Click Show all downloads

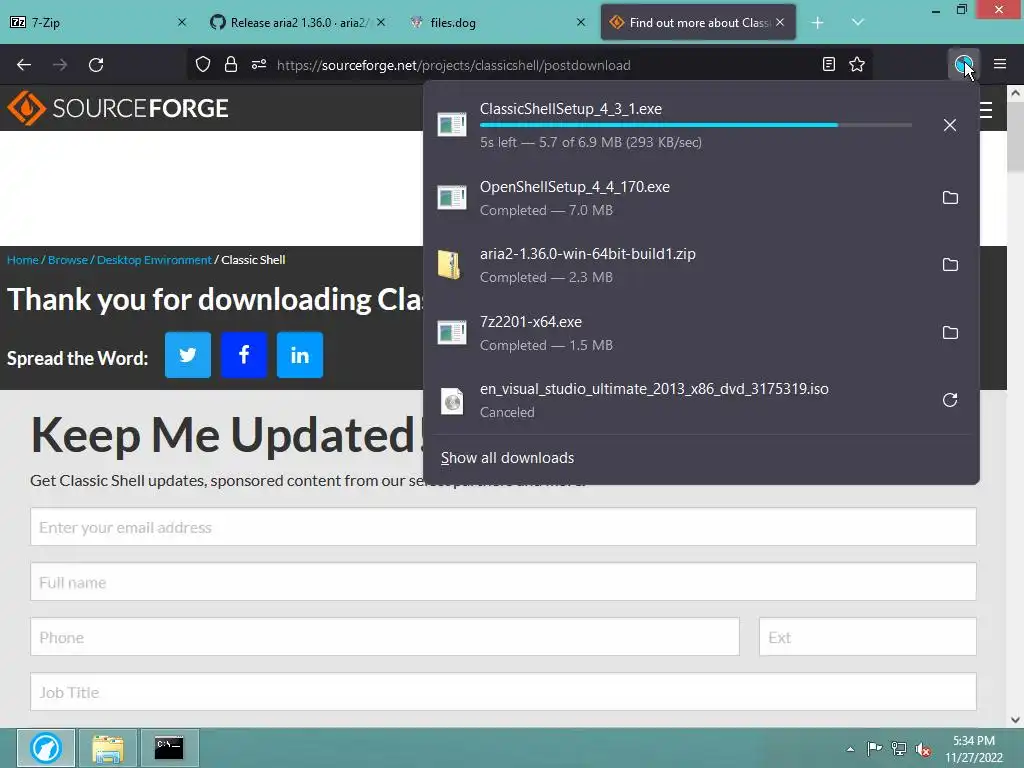[507, 458]
